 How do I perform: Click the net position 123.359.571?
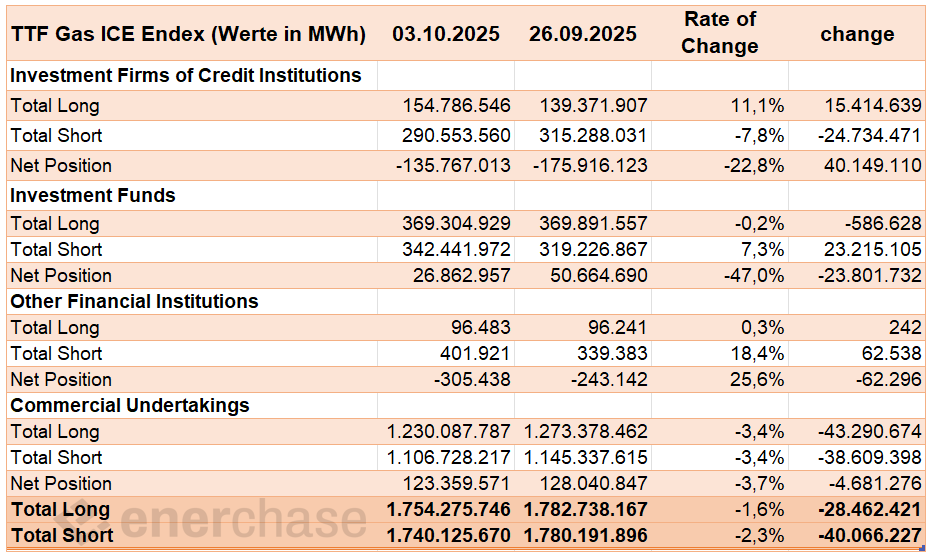[x=456, y=483]
